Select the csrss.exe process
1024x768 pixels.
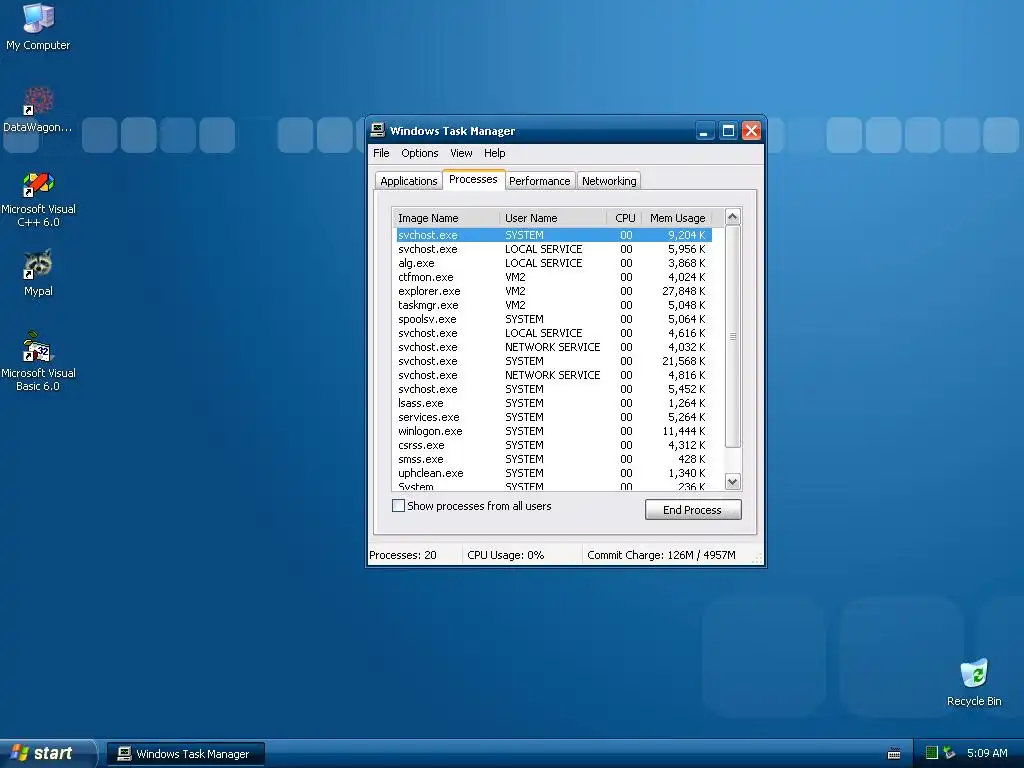(554, 445)
